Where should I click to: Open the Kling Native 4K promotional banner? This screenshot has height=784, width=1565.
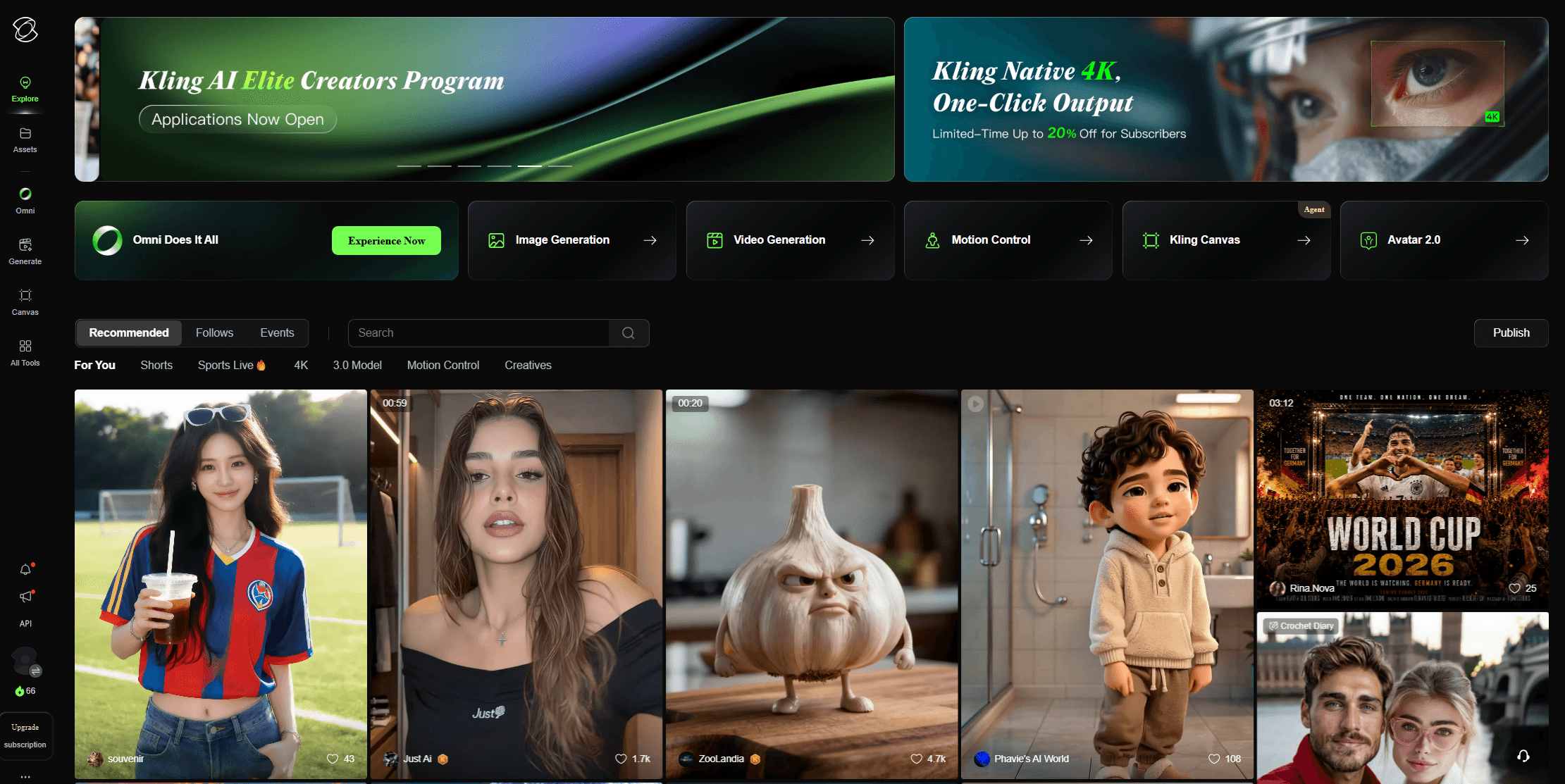[1226, 99]
